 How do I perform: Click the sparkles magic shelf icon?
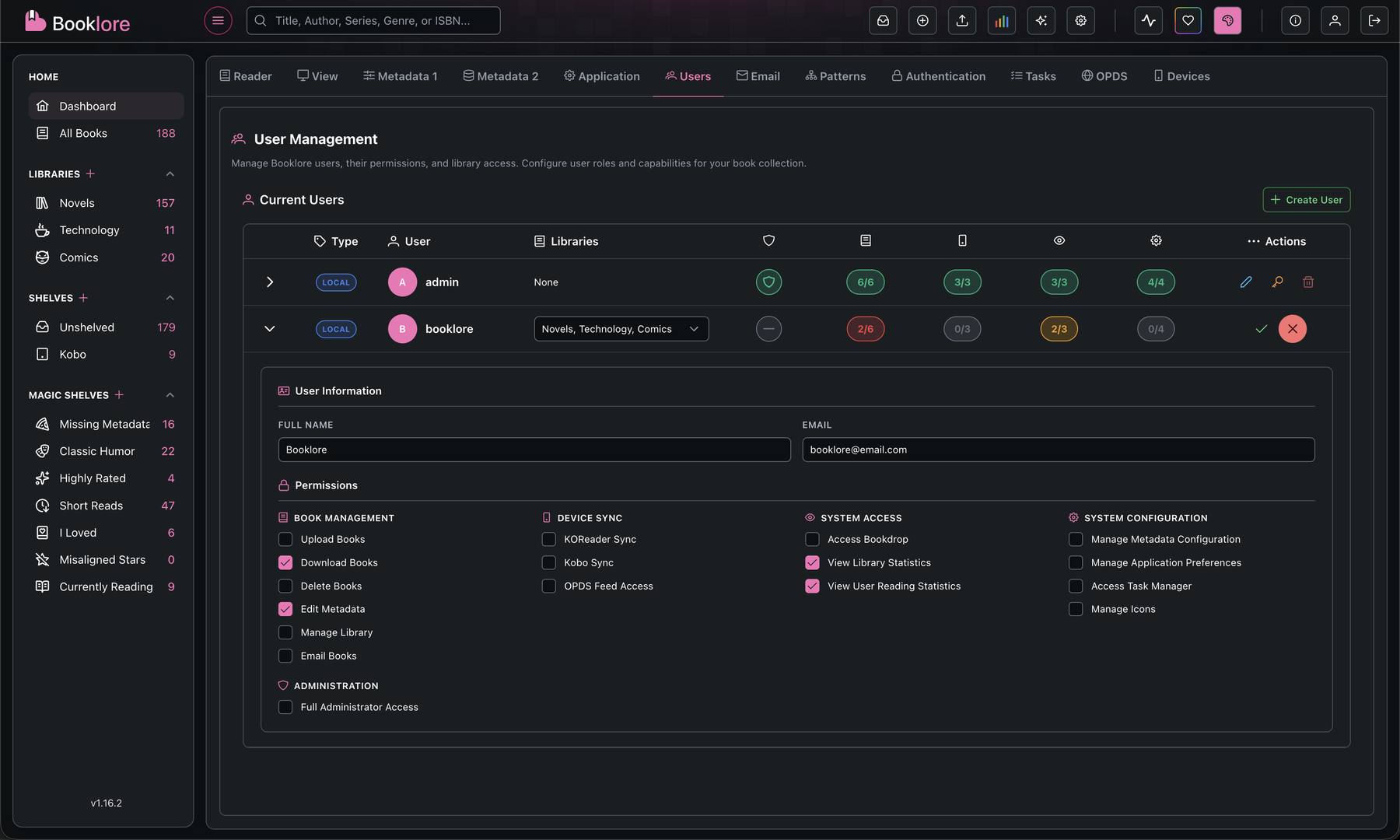1041,20
